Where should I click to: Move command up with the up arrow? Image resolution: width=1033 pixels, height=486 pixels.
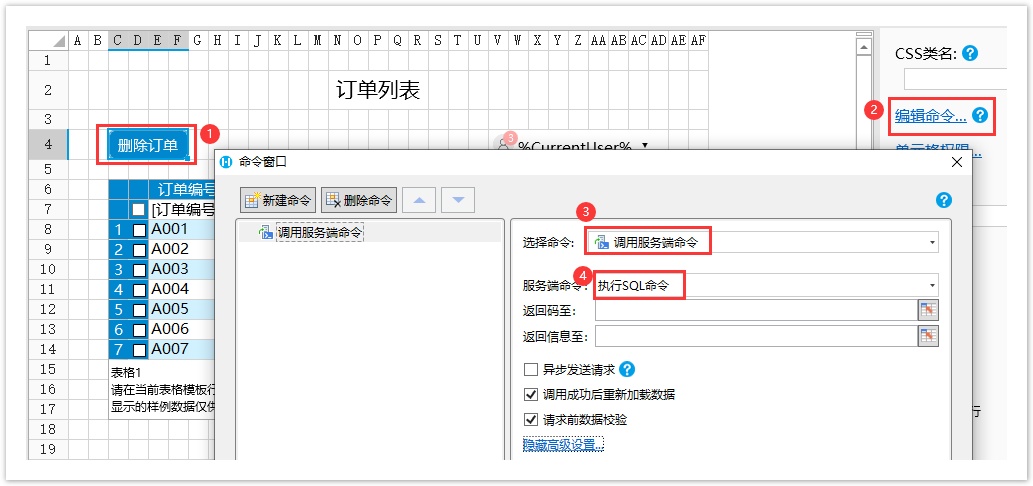point(419,200)
